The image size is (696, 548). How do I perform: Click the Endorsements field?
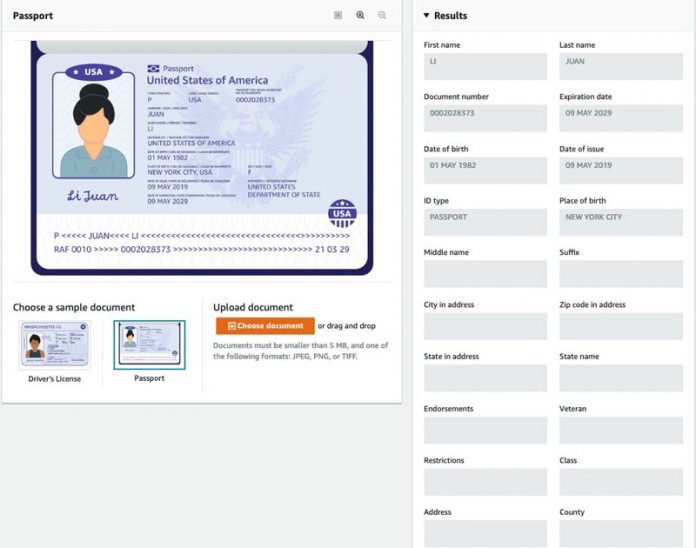pyautogui.click(x=485, y=430)
